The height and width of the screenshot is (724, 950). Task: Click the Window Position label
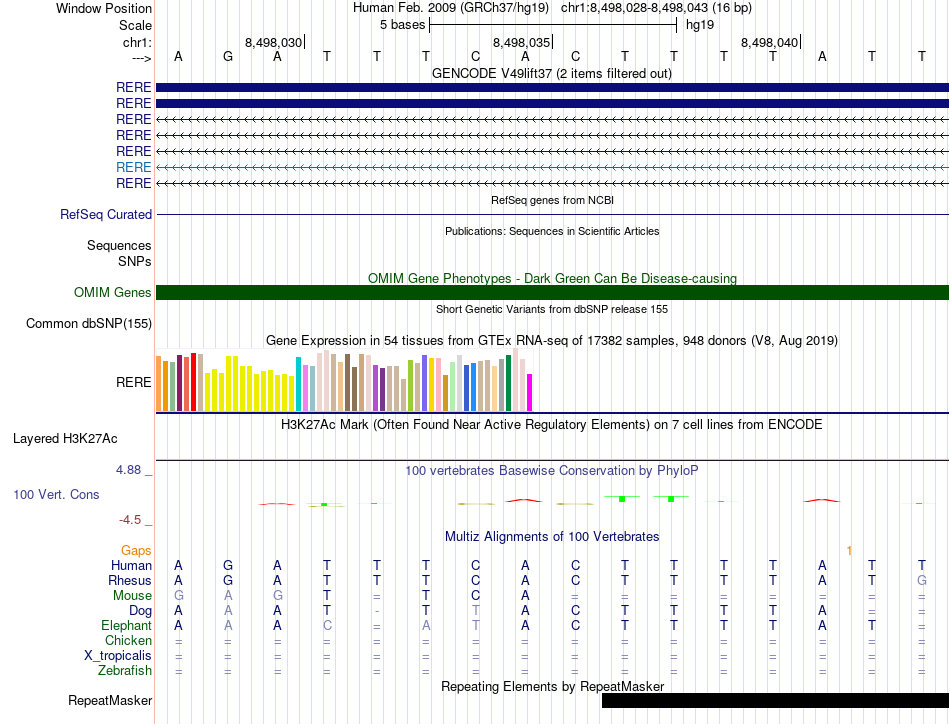tap(104, 8)
